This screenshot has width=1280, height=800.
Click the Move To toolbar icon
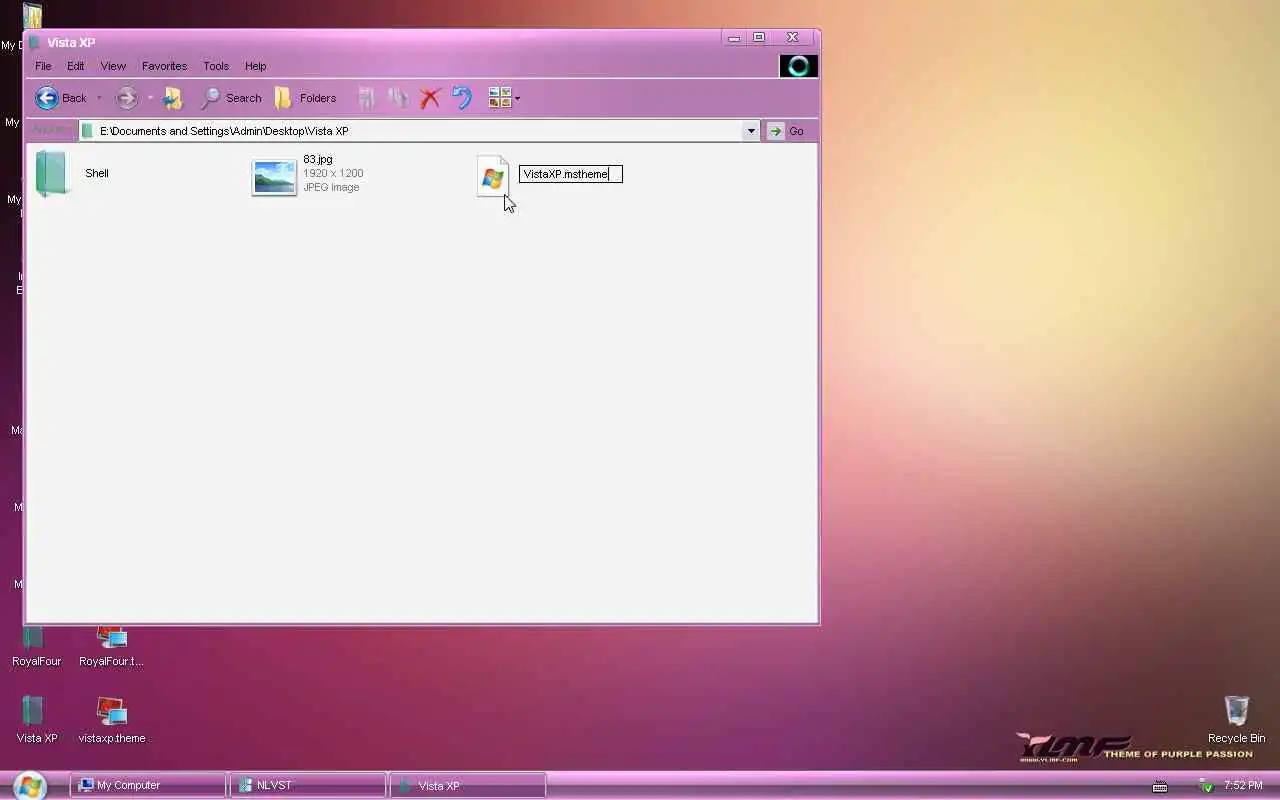point(366,98)
